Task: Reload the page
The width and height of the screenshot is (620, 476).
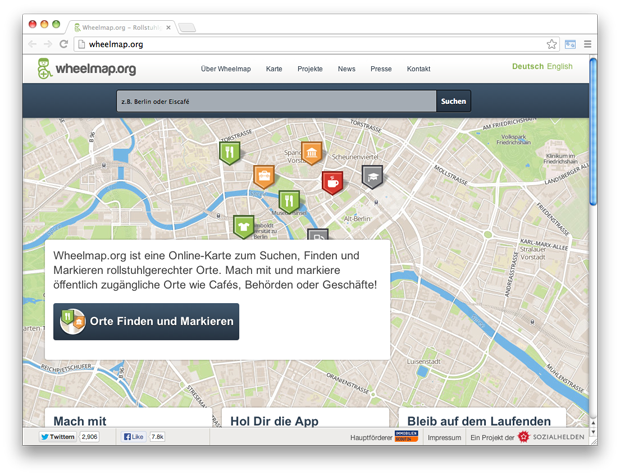Action: pyautogui.click(x=64, y=44)
